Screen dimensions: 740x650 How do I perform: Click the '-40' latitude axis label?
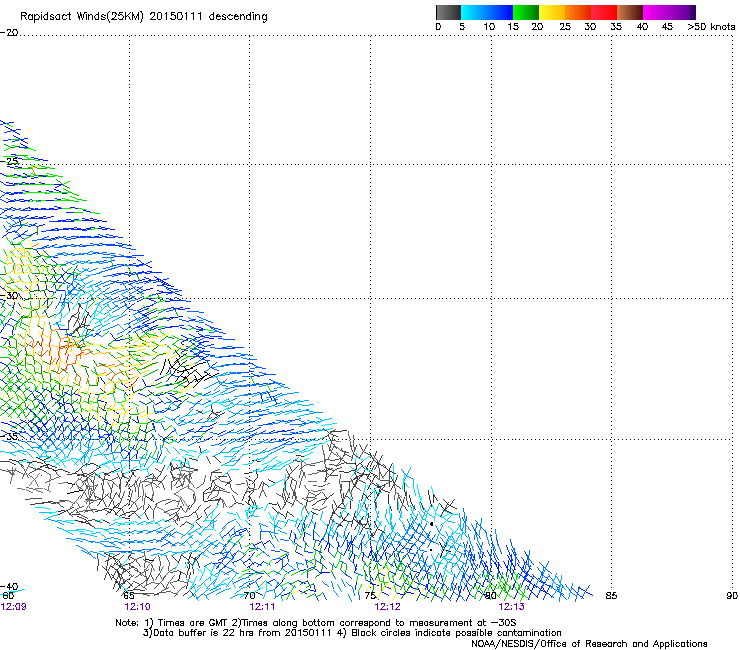tap(9, 587)
